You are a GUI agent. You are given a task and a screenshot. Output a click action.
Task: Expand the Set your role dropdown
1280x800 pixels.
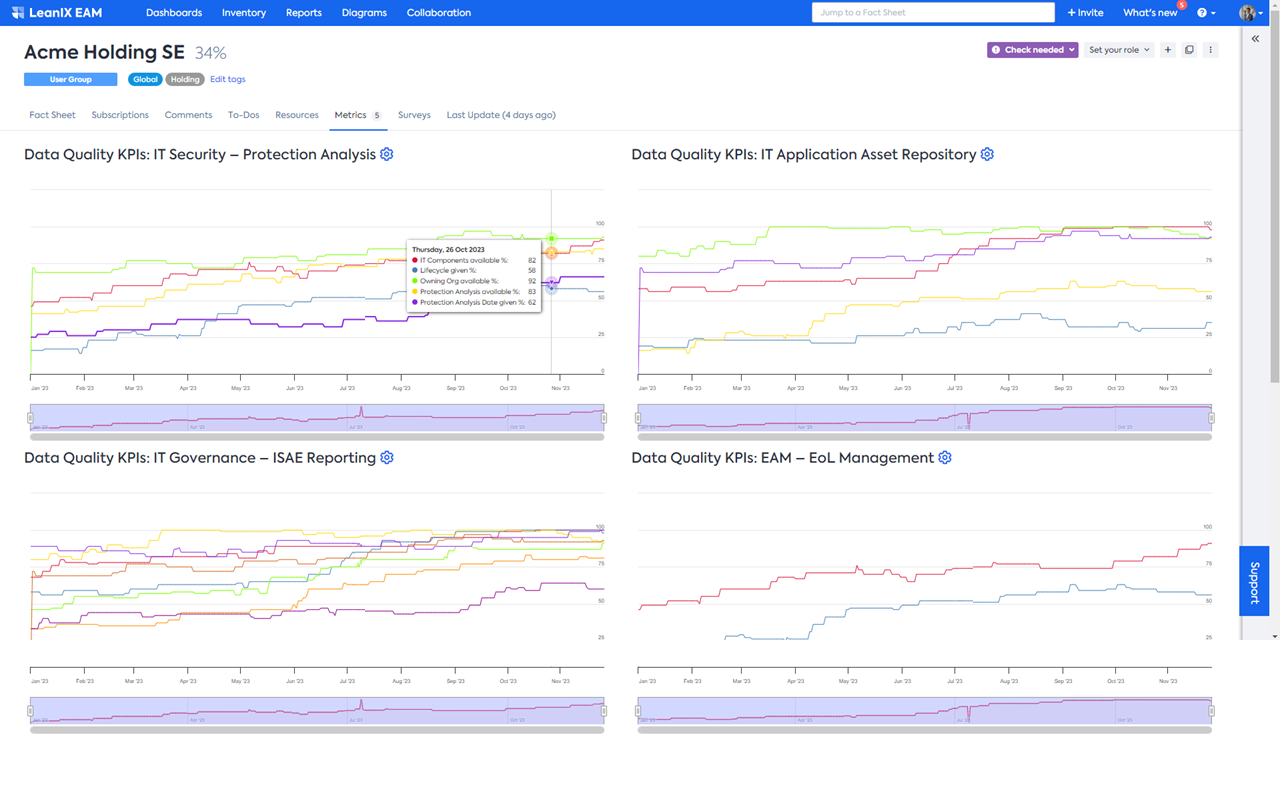1119,50
